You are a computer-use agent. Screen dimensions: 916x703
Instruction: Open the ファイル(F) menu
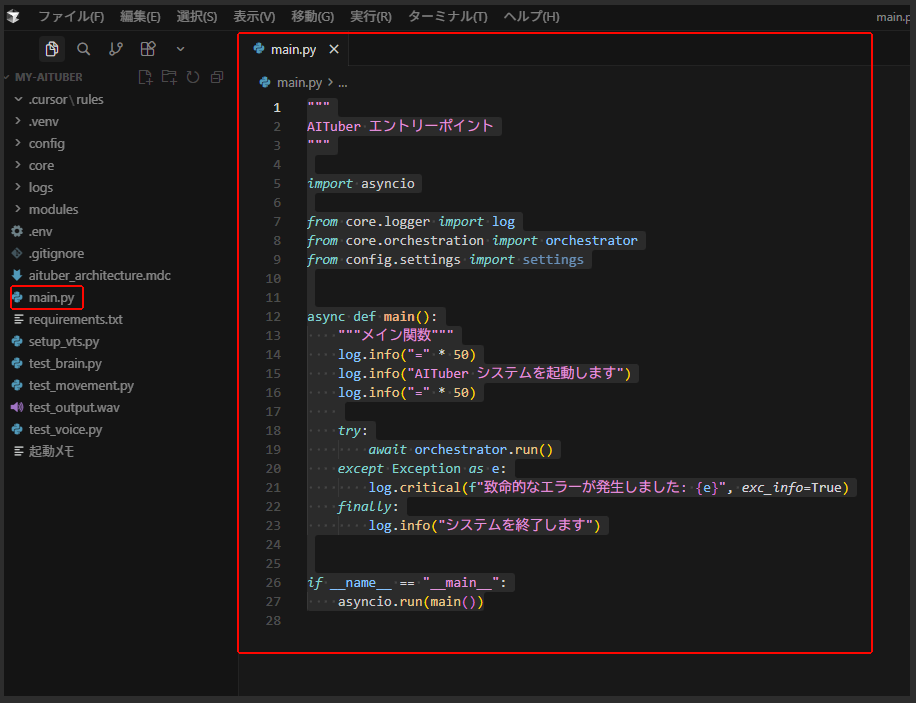tap(71, 17)
